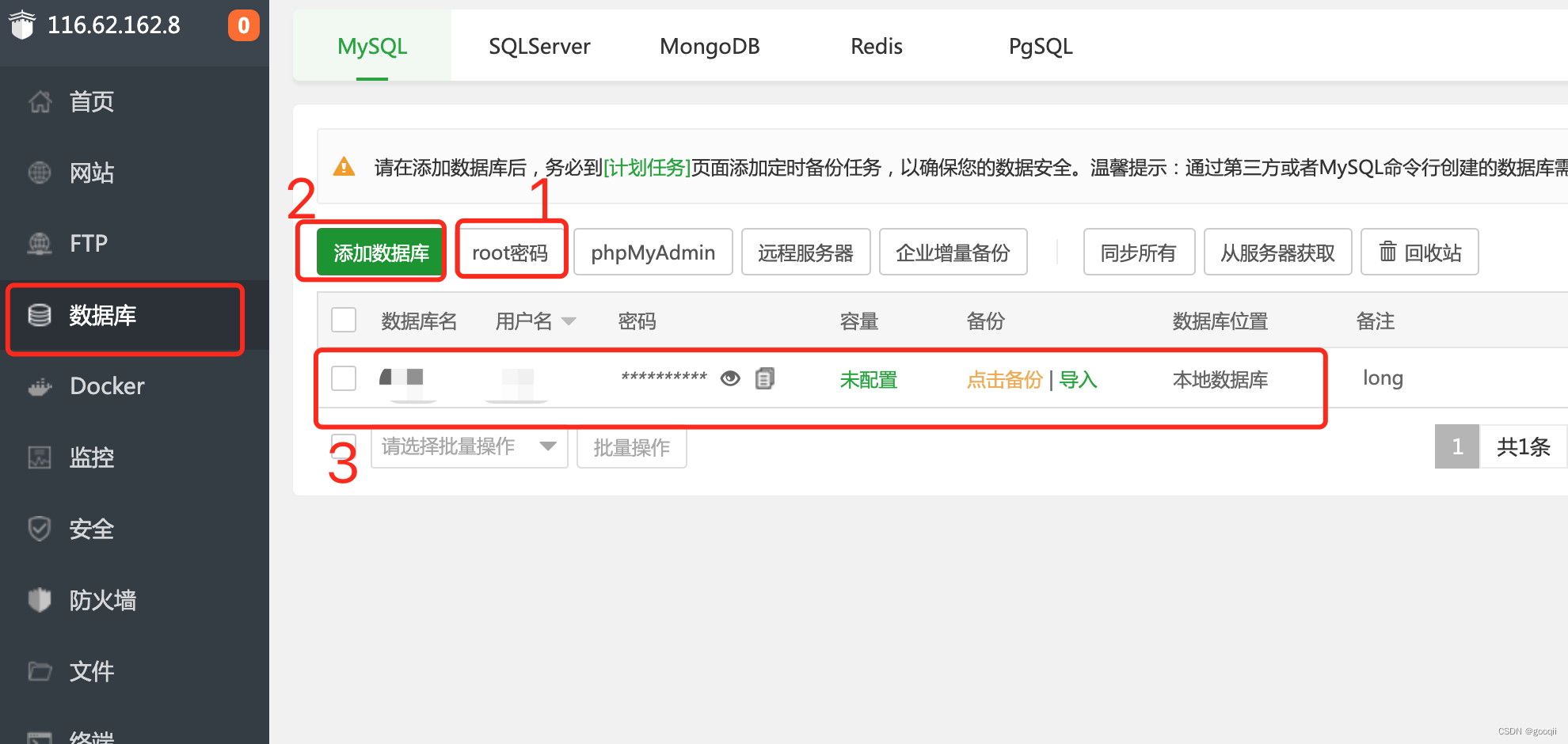The height and width of the screenshot is (744, 1568).
Task: Click the 文件 folder icon
Action: pos(40,671)
